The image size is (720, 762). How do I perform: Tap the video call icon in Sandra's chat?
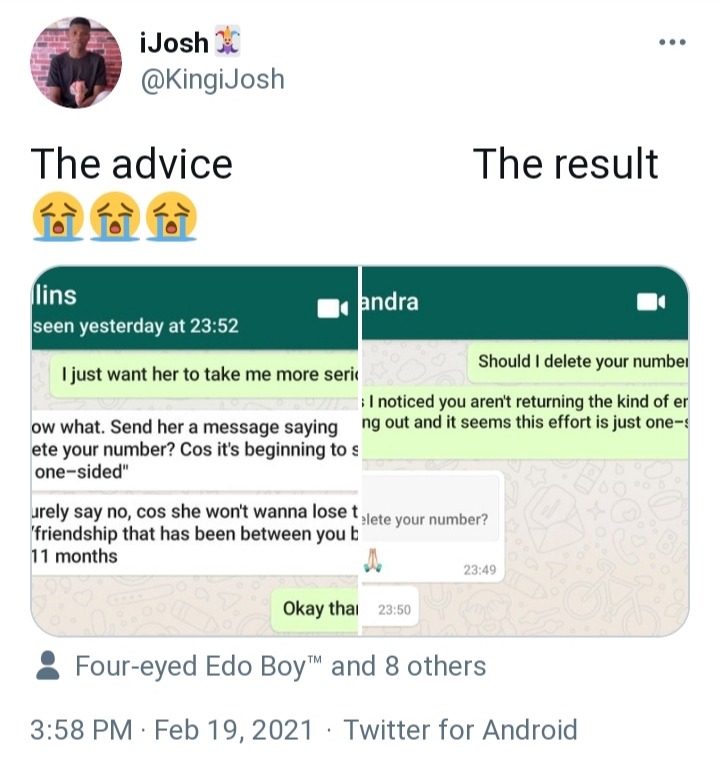tap(651, 302)
